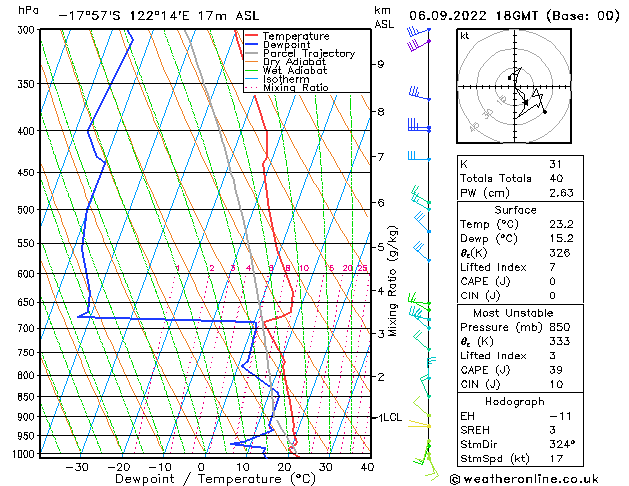629x486 pixels.
Task: Click the '850' hPa pressure label
Action: (28, 397)
